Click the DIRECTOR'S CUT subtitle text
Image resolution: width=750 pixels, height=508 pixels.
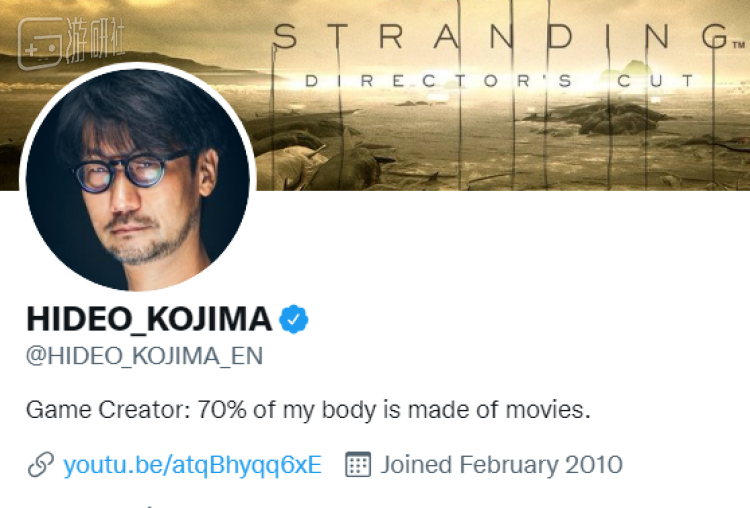point(499,81)
